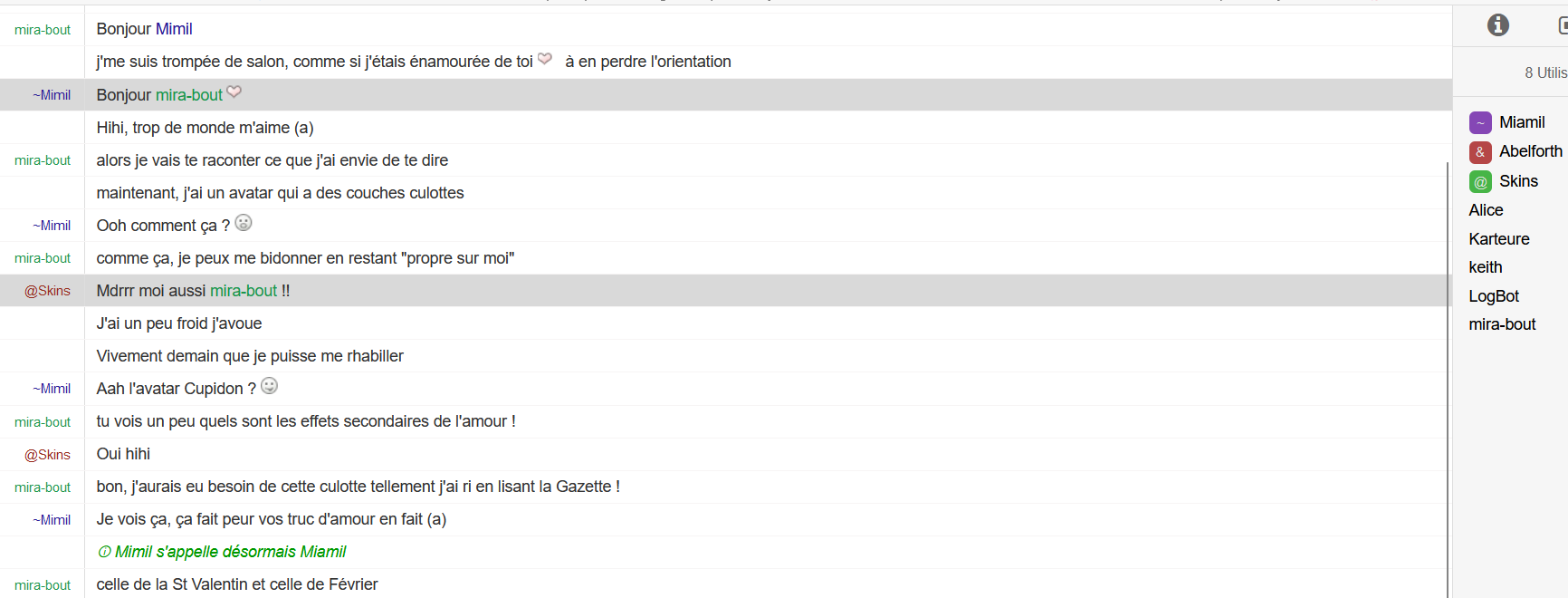Click the smiley after "Aah l'avatar Cupidon ?"
This screenshot has height=598, width=1568.
point(270,386)
